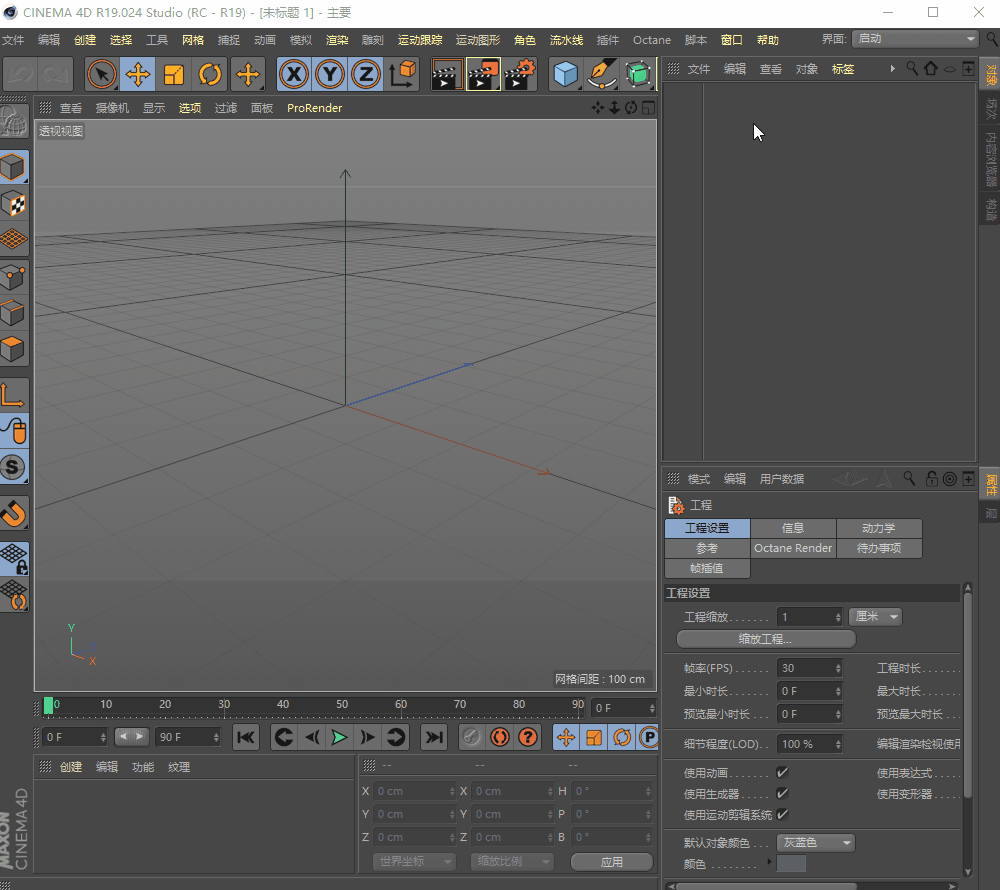Open render settings clapperboard gear icon

(x=520, y=75)
